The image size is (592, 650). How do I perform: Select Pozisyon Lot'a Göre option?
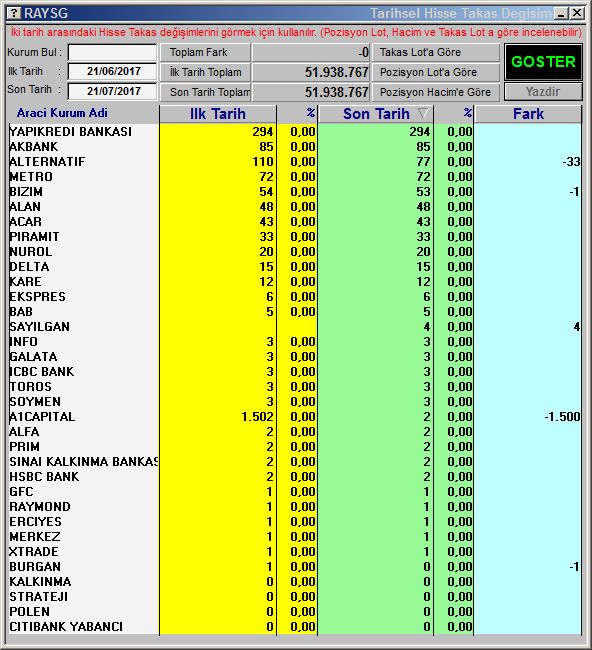pyautogui.click(x=435, y=72)
